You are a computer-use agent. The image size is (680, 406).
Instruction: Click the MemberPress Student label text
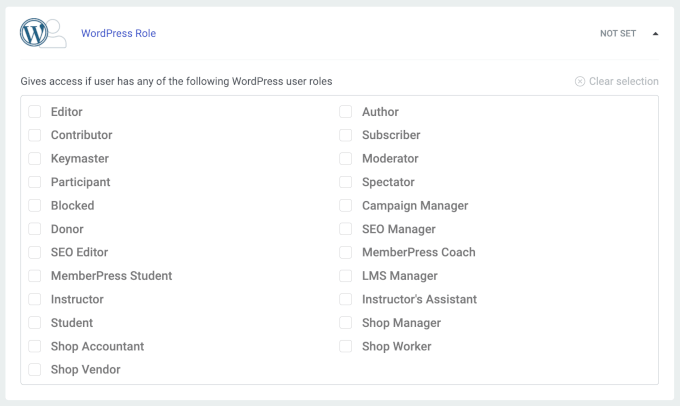point(111,276)
